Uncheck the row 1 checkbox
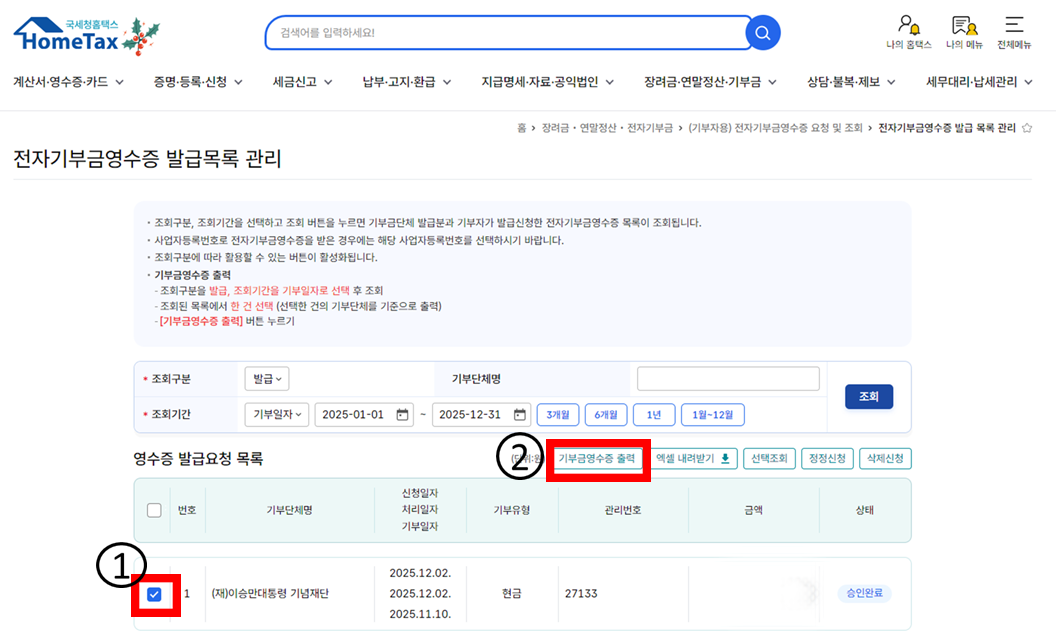Image resolution: width=1056 pixels, height=637 pixels. pos(154,595)
